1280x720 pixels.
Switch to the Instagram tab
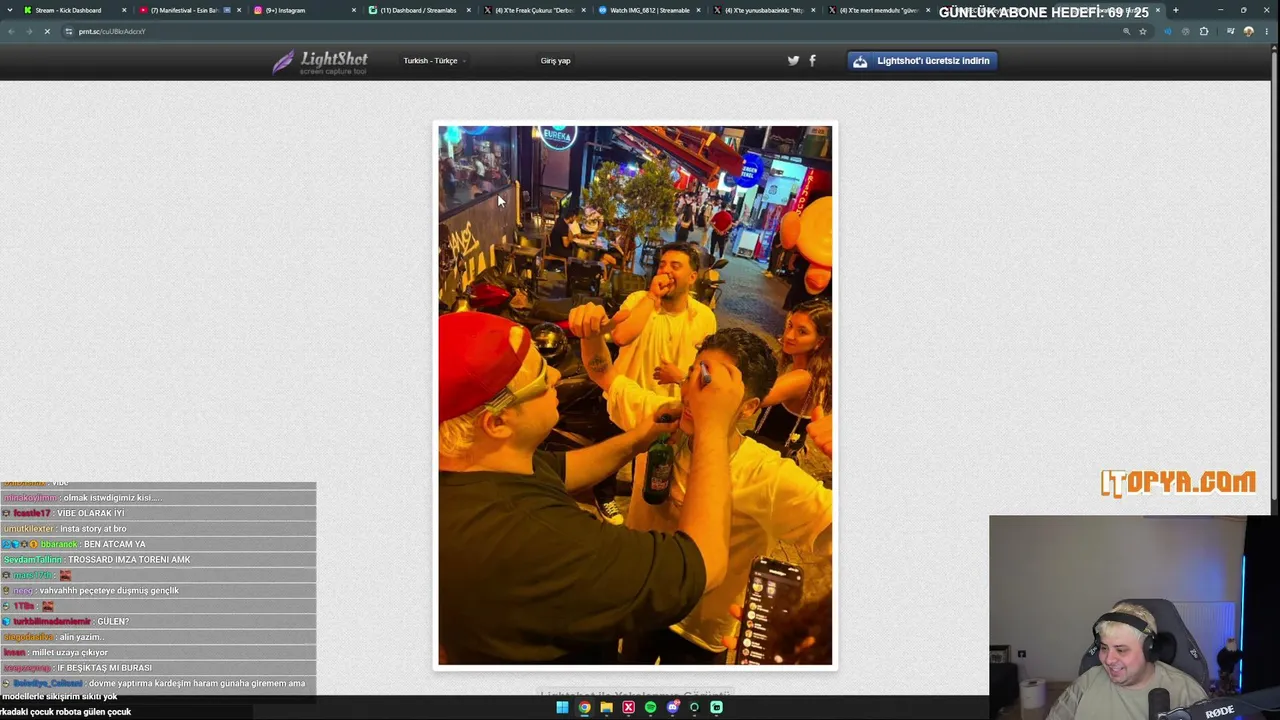pyautogui.click(x=305, y=10)
